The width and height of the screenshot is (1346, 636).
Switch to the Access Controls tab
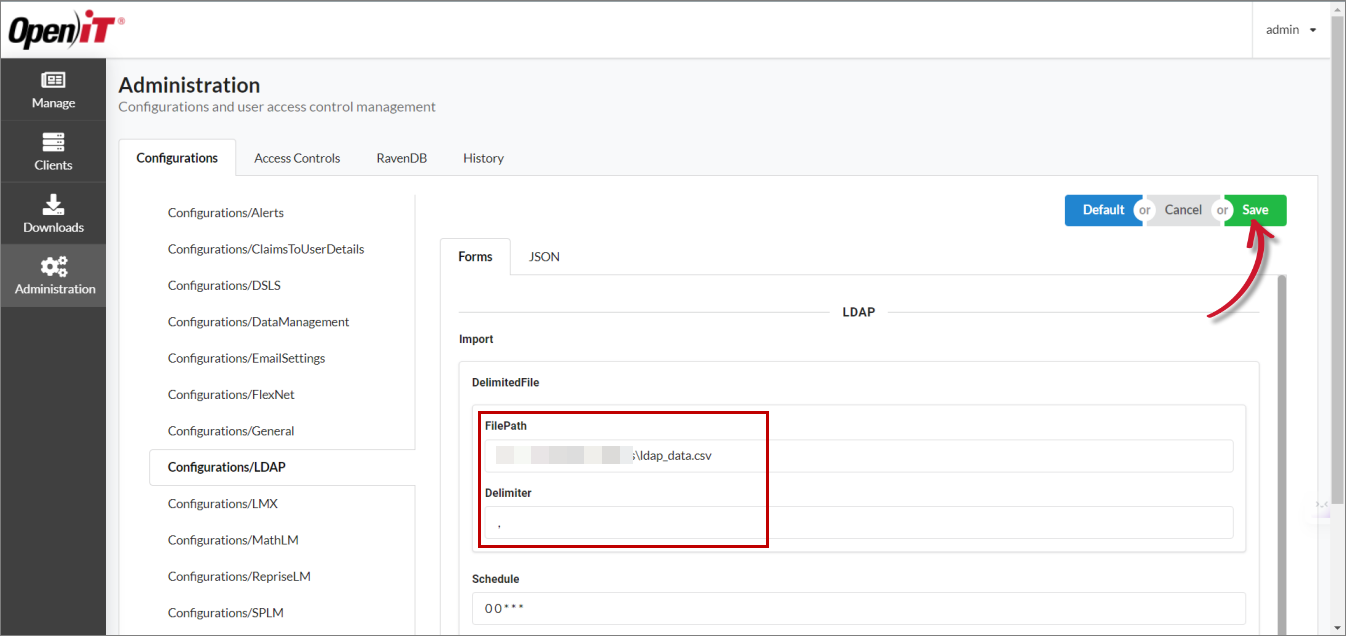pos(297,158)
